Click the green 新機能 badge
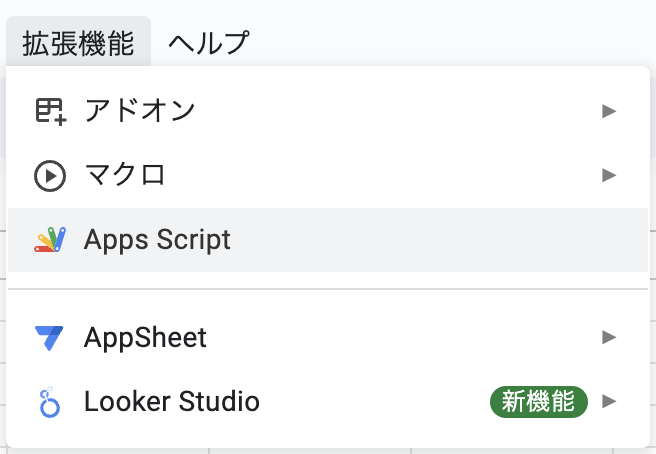 (x=539, y=402)
